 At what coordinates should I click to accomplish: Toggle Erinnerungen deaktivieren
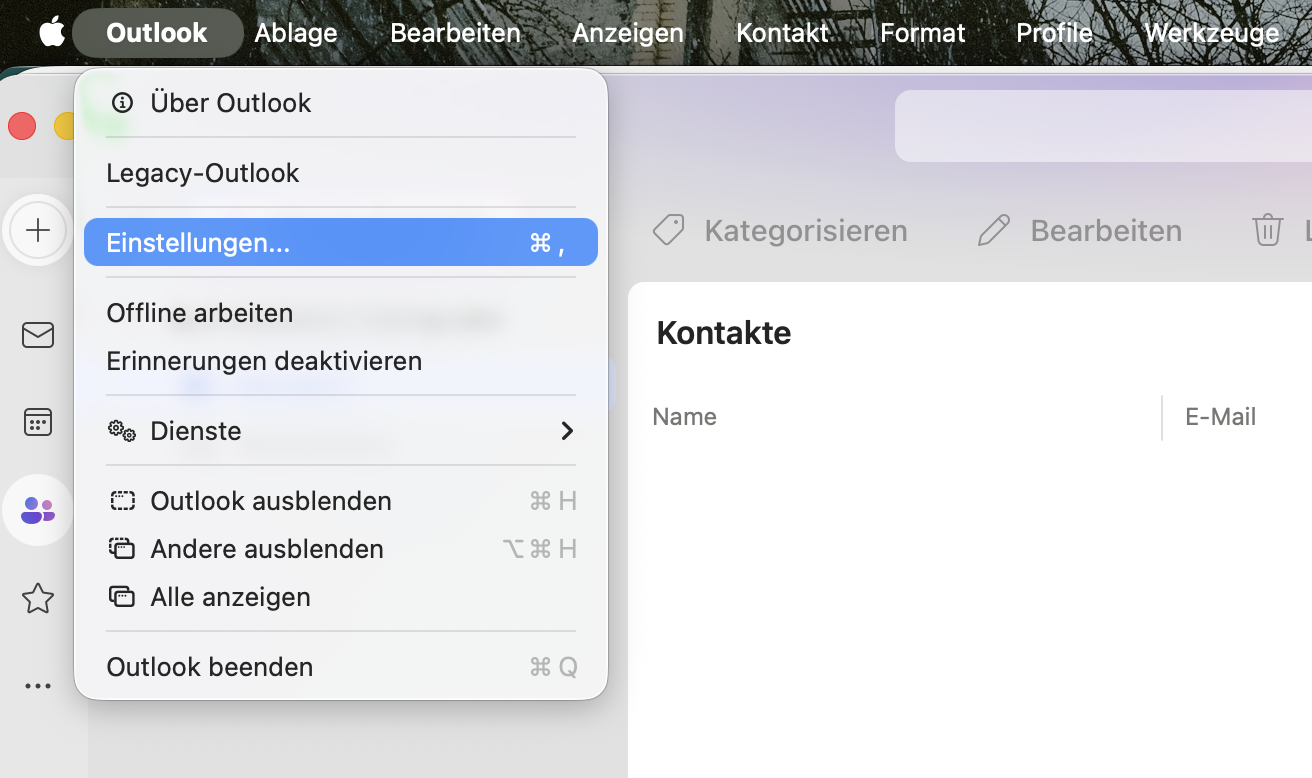coord(264,361)
